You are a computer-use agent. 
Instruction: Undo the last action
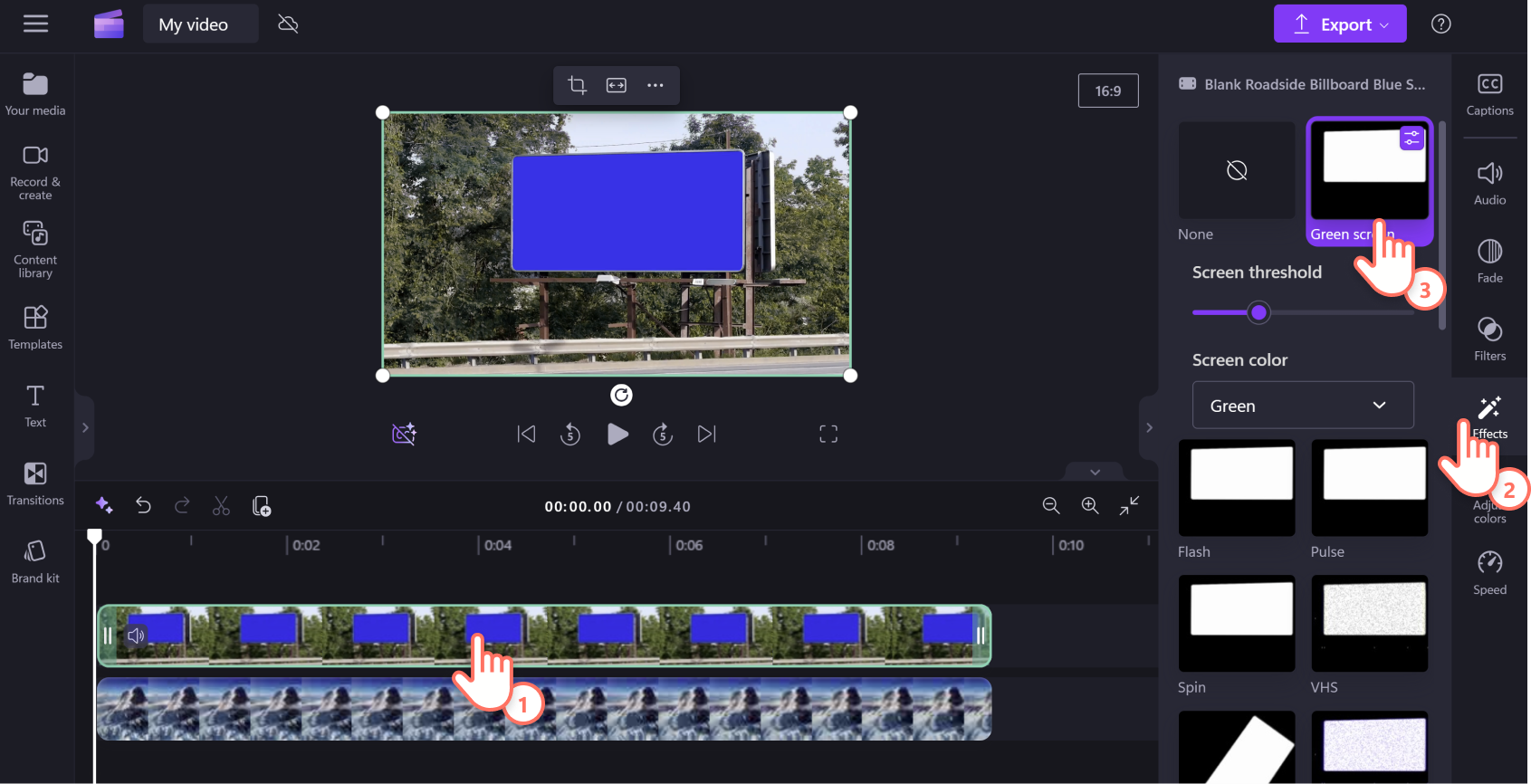tap(143, 505)
